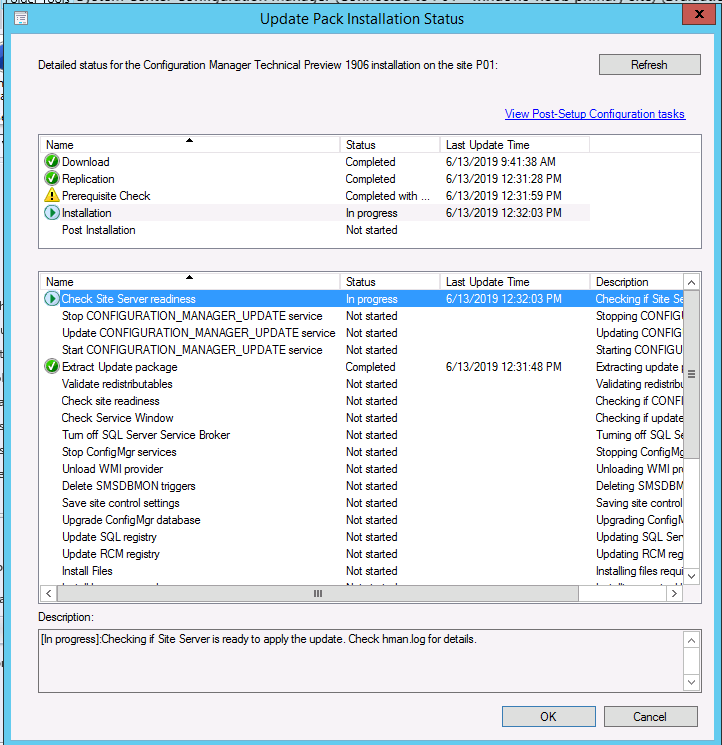
Task: Select Extract Update package row
Action: (362, 367)
